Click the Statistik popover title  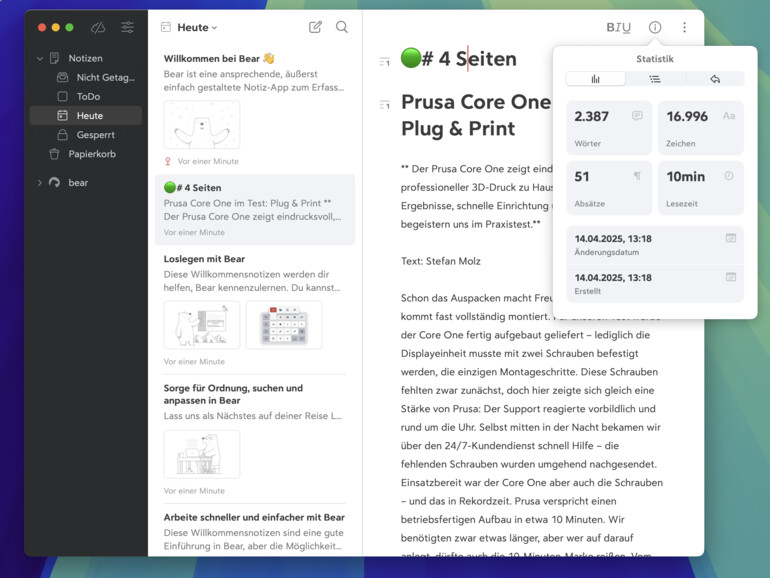(655, 59)
